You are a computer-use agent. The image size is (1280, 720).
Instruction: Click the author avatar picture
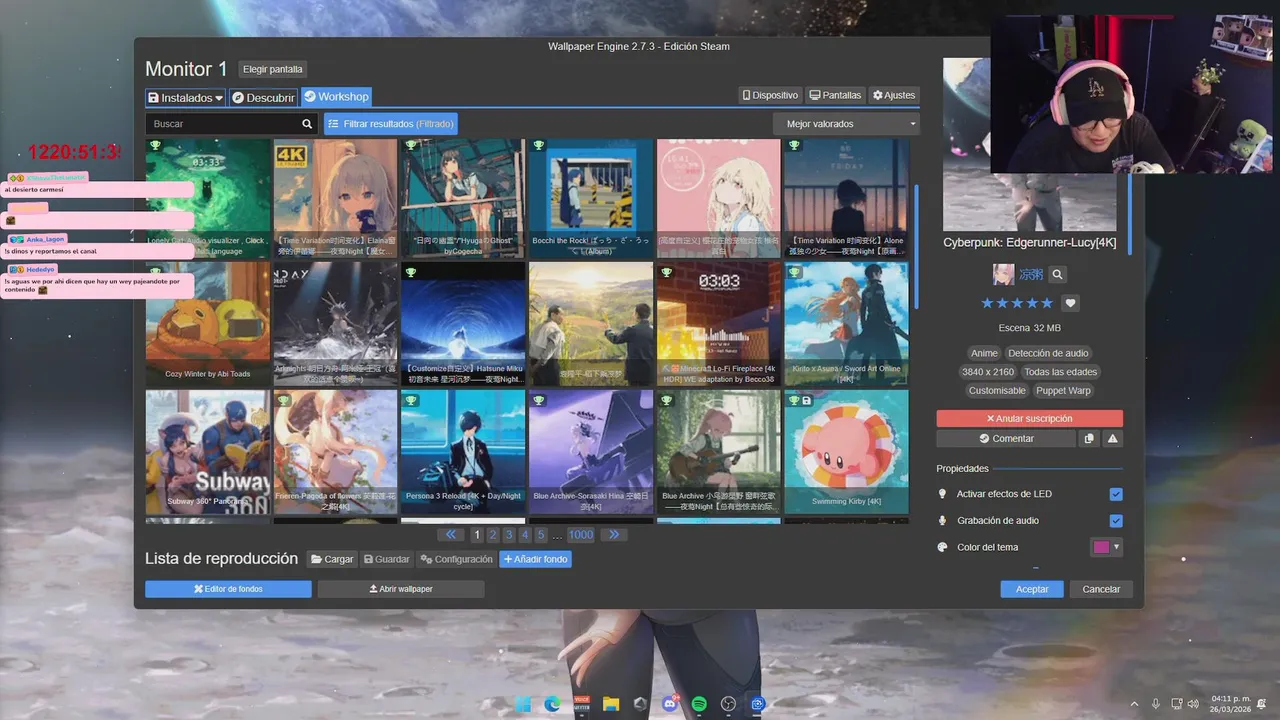1003,274
